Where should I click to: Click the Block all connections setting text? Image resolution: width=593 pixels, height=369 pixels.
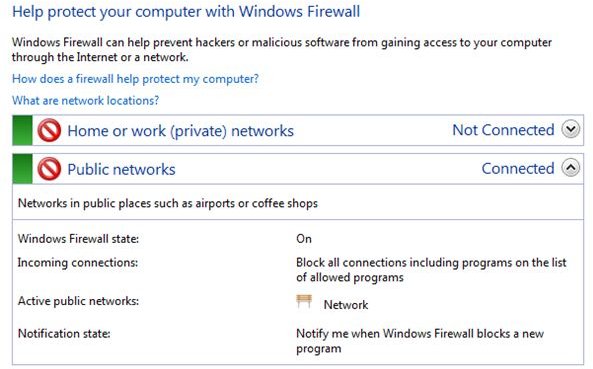point(431,270)
